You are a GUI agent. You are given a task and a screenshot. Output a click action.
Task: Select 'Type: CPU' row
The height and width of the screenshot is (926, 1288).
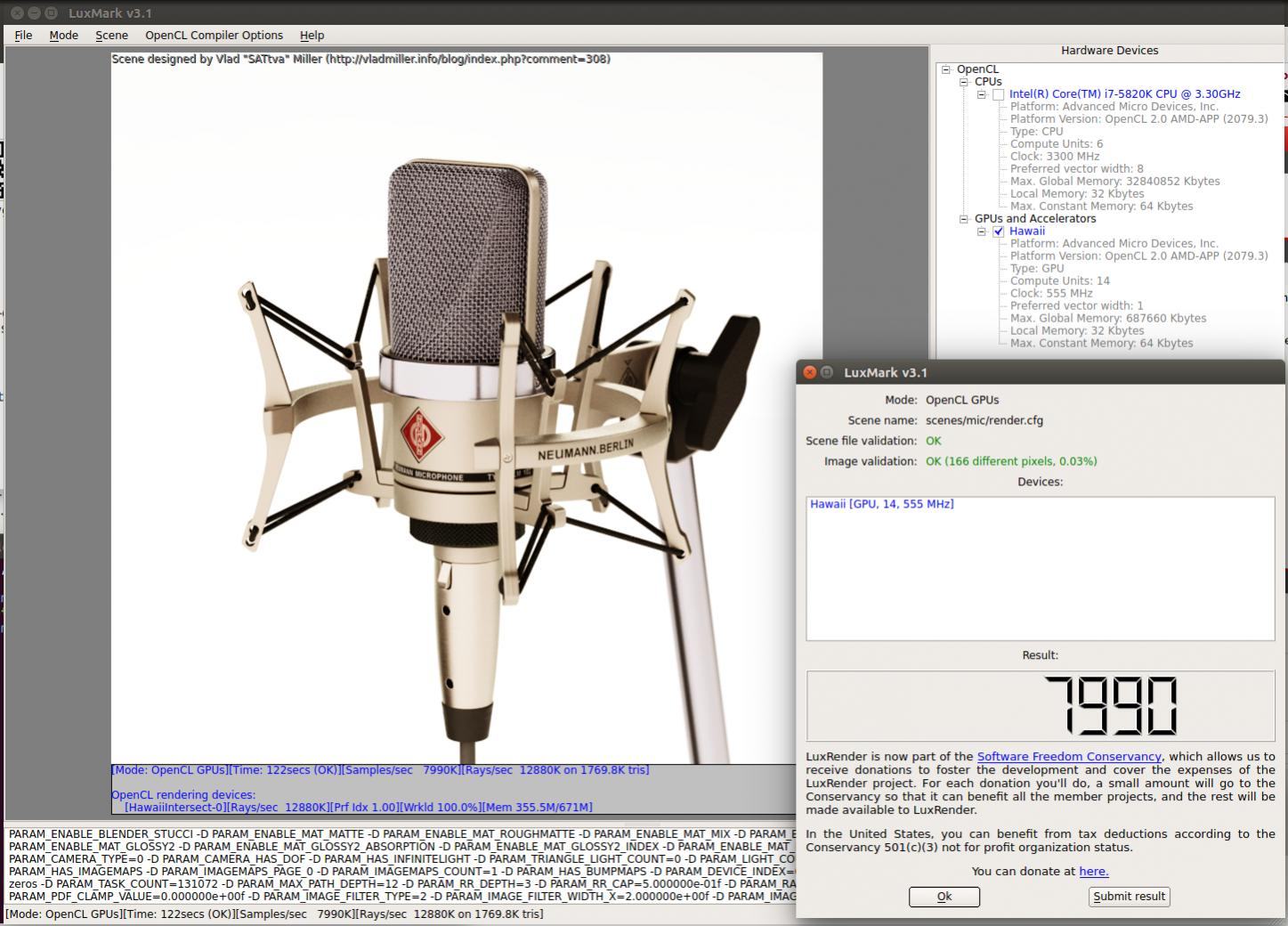click(x=1036, y=131)
